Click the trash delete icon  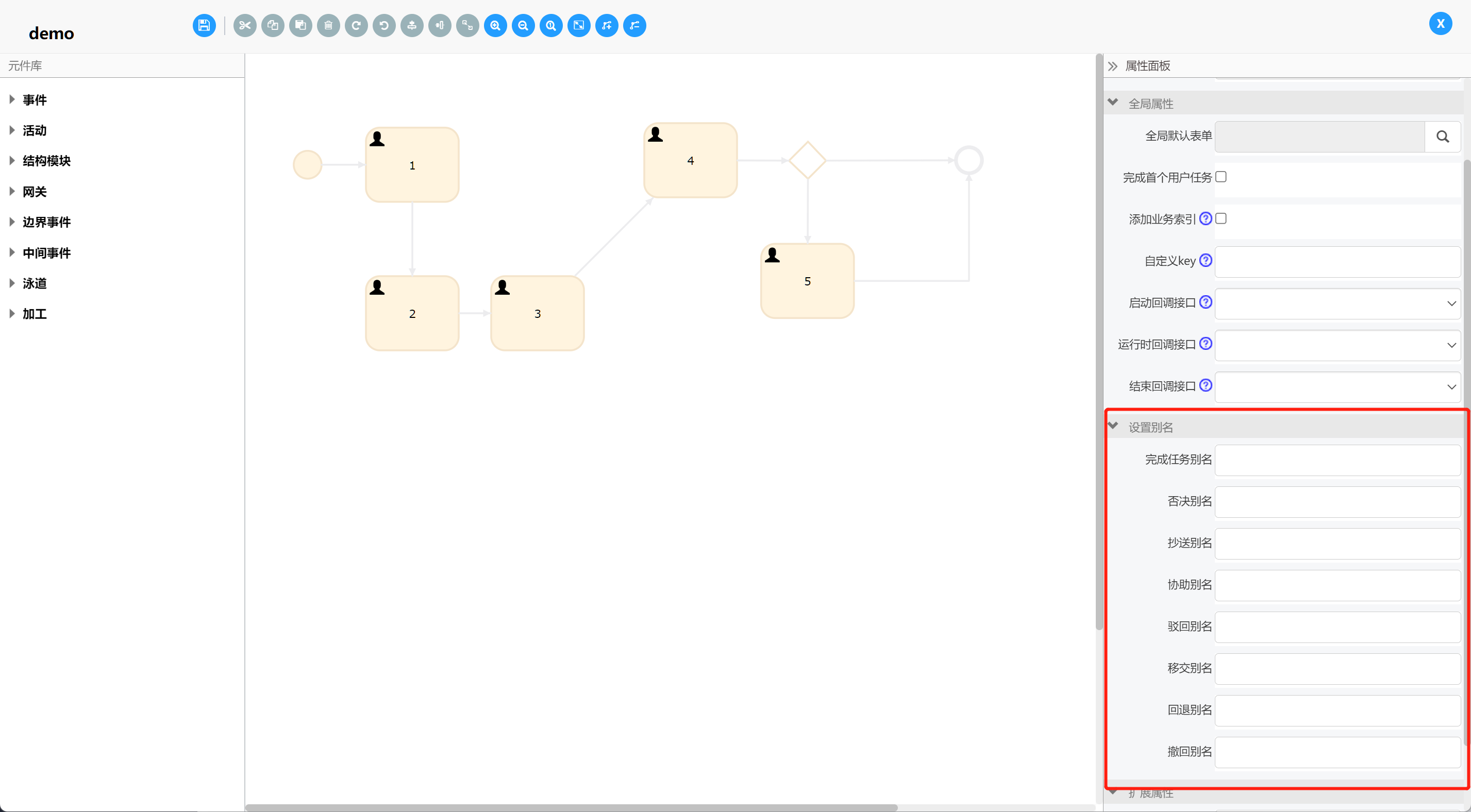coord(328,26)
